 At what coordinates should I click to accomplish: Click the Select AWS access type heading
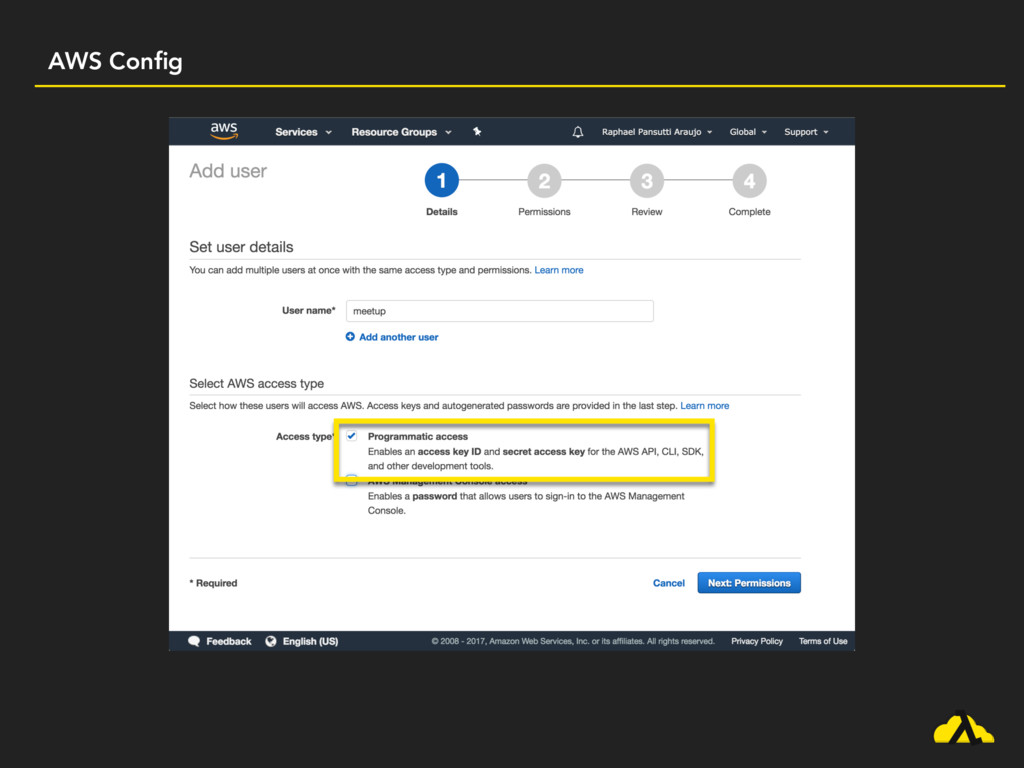coord(257,383)
